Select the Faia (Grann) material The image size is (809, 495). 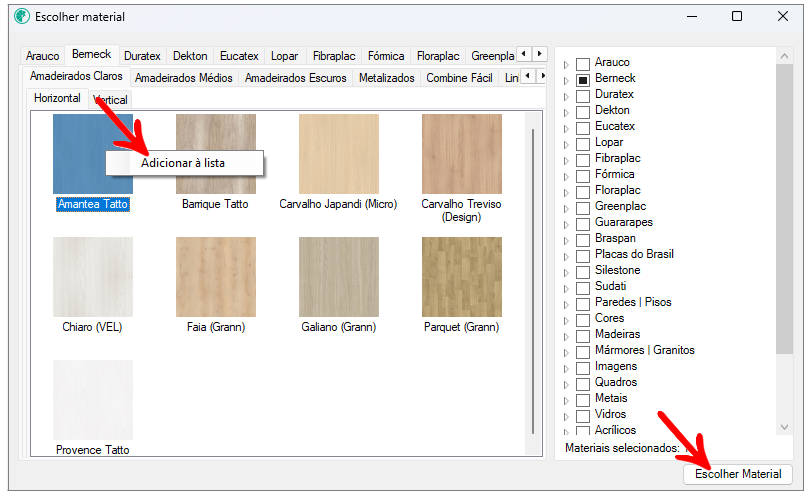point(216,277)
